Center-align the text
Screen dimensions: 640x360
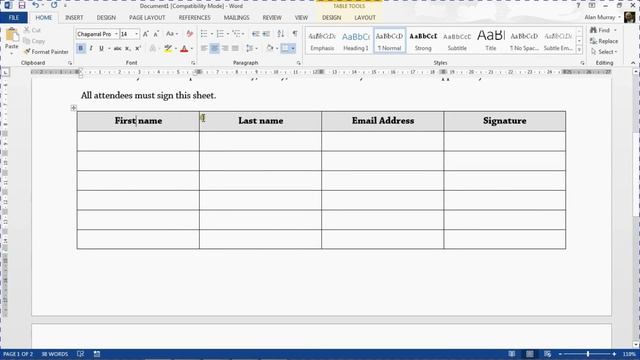click(x=215, y=49)
